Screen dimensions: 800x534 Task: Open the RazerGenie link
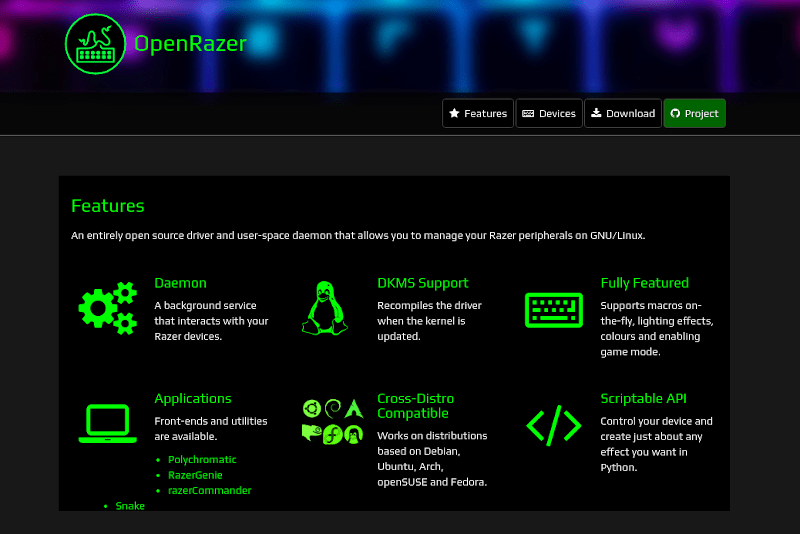coord(196,475)
